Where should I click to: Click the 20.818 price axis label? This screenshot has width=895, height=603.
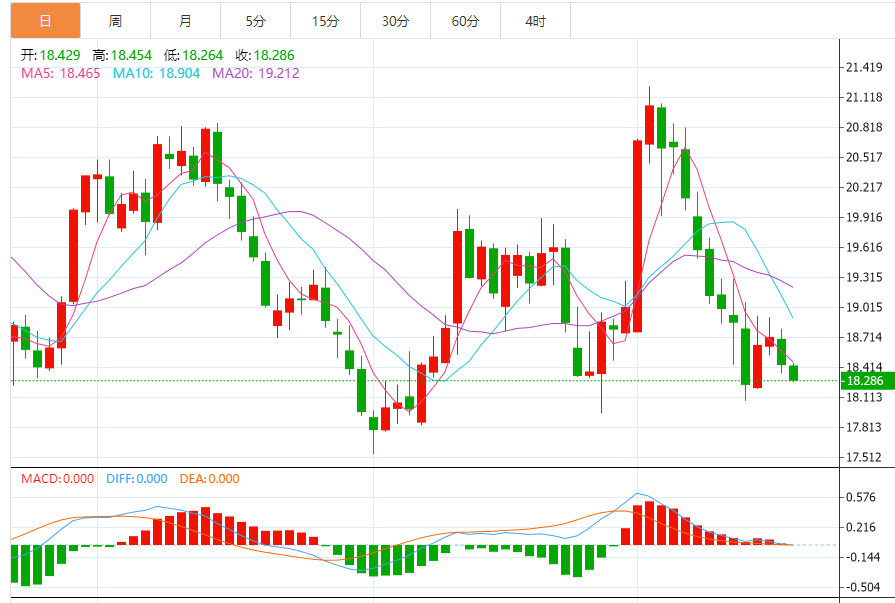[864, 127]
